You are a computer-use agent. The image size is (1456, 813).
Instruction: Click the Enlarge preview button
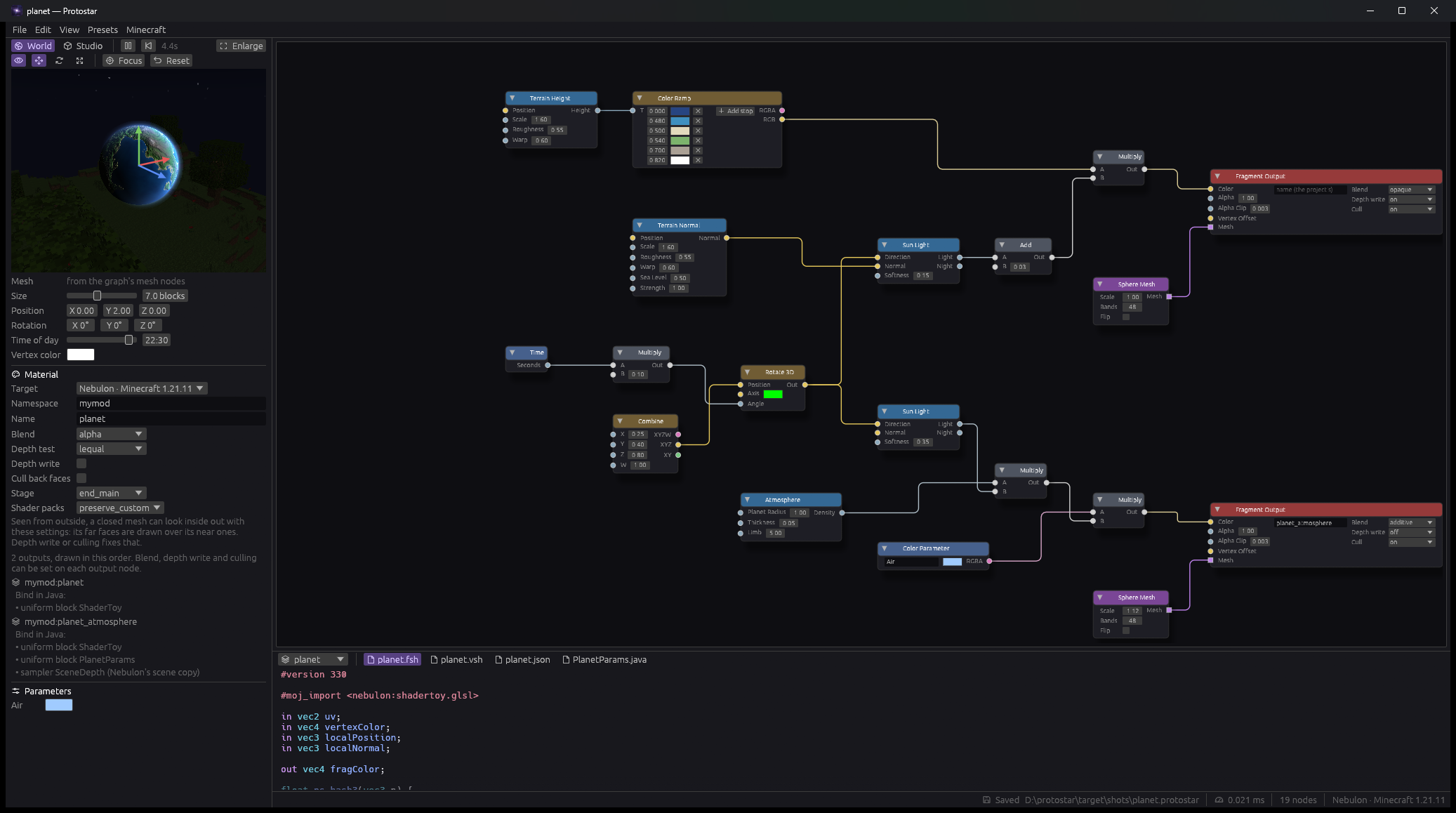(241, 46)
